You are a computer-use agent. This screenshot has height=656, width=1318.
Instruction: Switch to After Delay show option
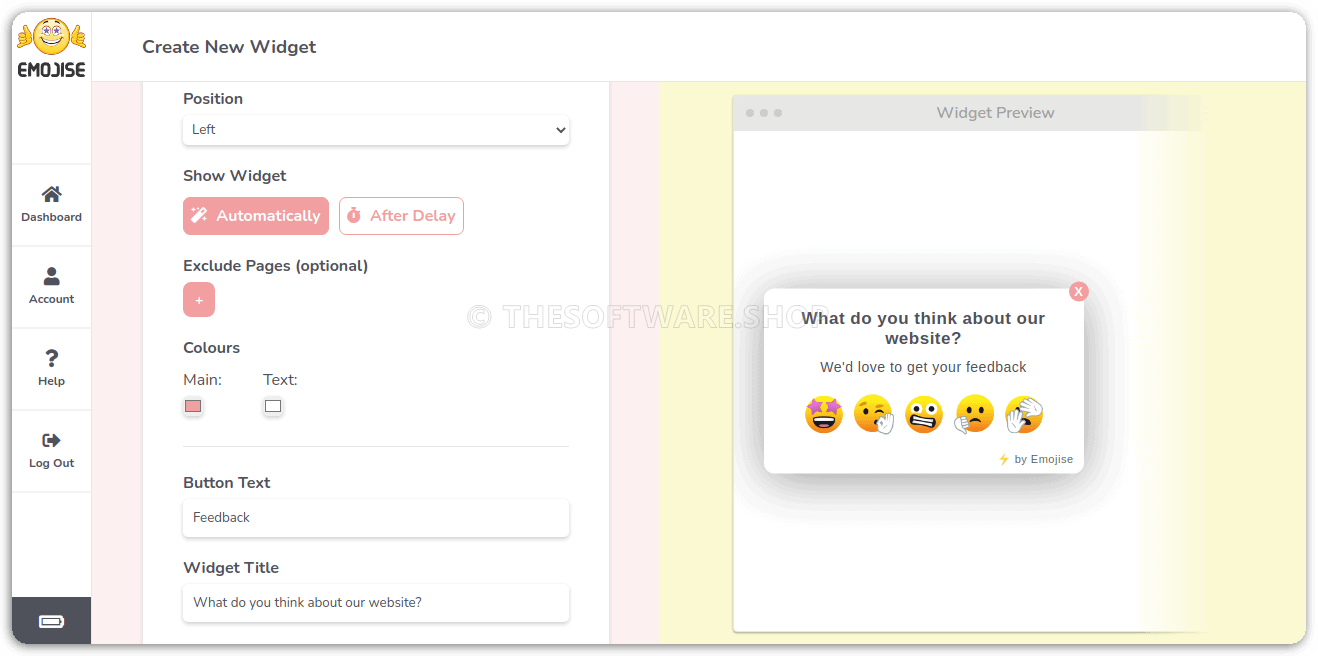401,216
